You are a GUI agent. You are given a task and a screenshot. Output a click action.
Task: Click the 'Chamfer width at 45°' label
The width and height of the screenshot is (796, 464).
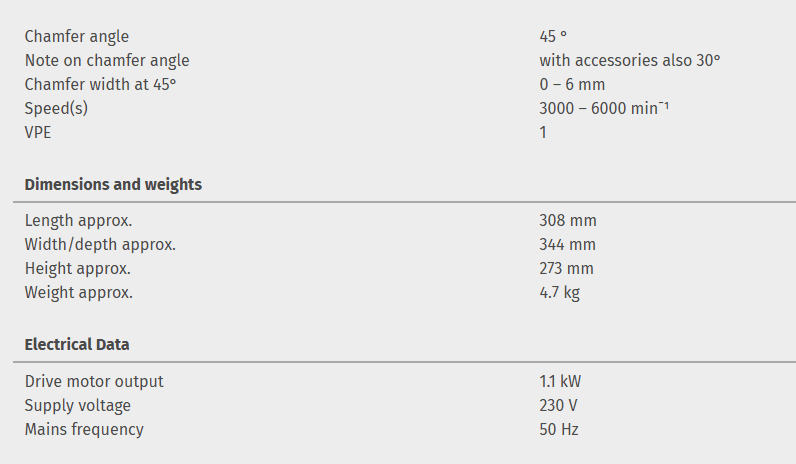100,85
